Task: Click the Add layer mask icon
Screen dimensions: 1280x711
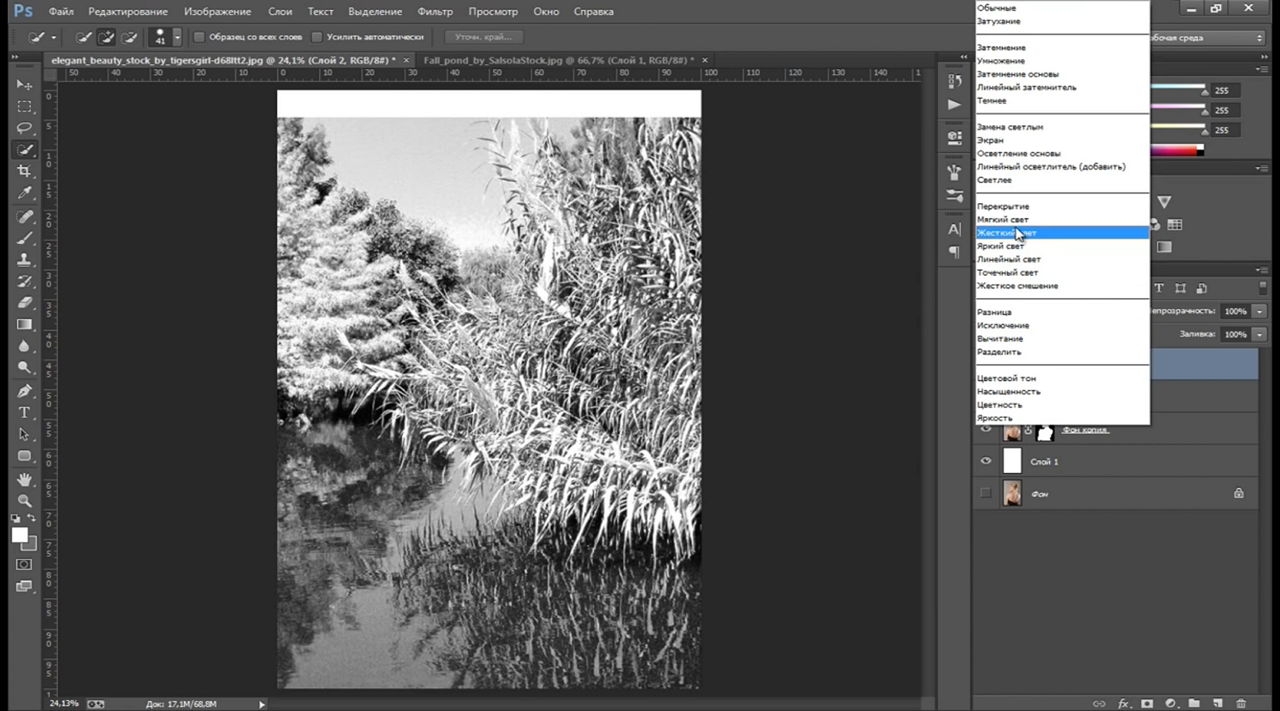Action: pyautogui.click(x=1147, y=703)
